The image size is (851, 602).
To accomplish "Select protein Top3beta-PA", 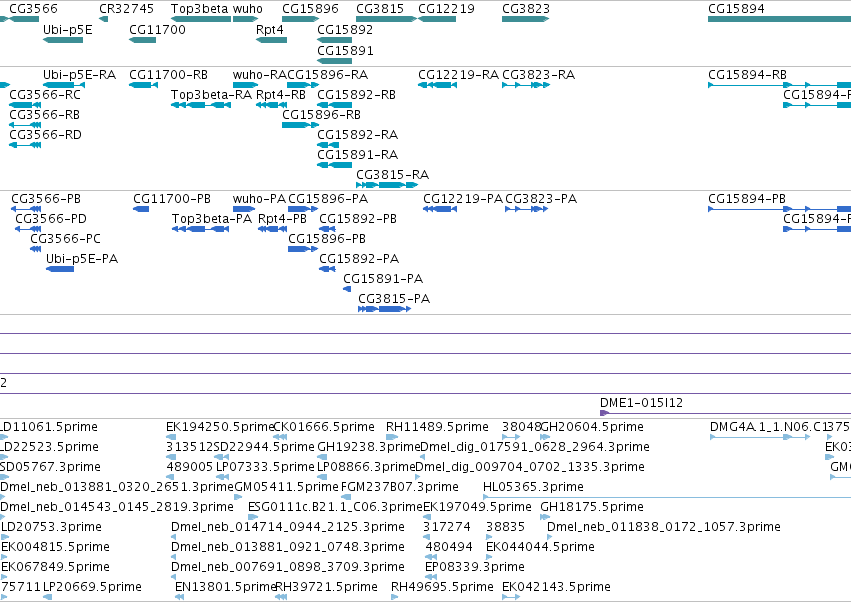I will pyautogui.click(x=212, y=219).
